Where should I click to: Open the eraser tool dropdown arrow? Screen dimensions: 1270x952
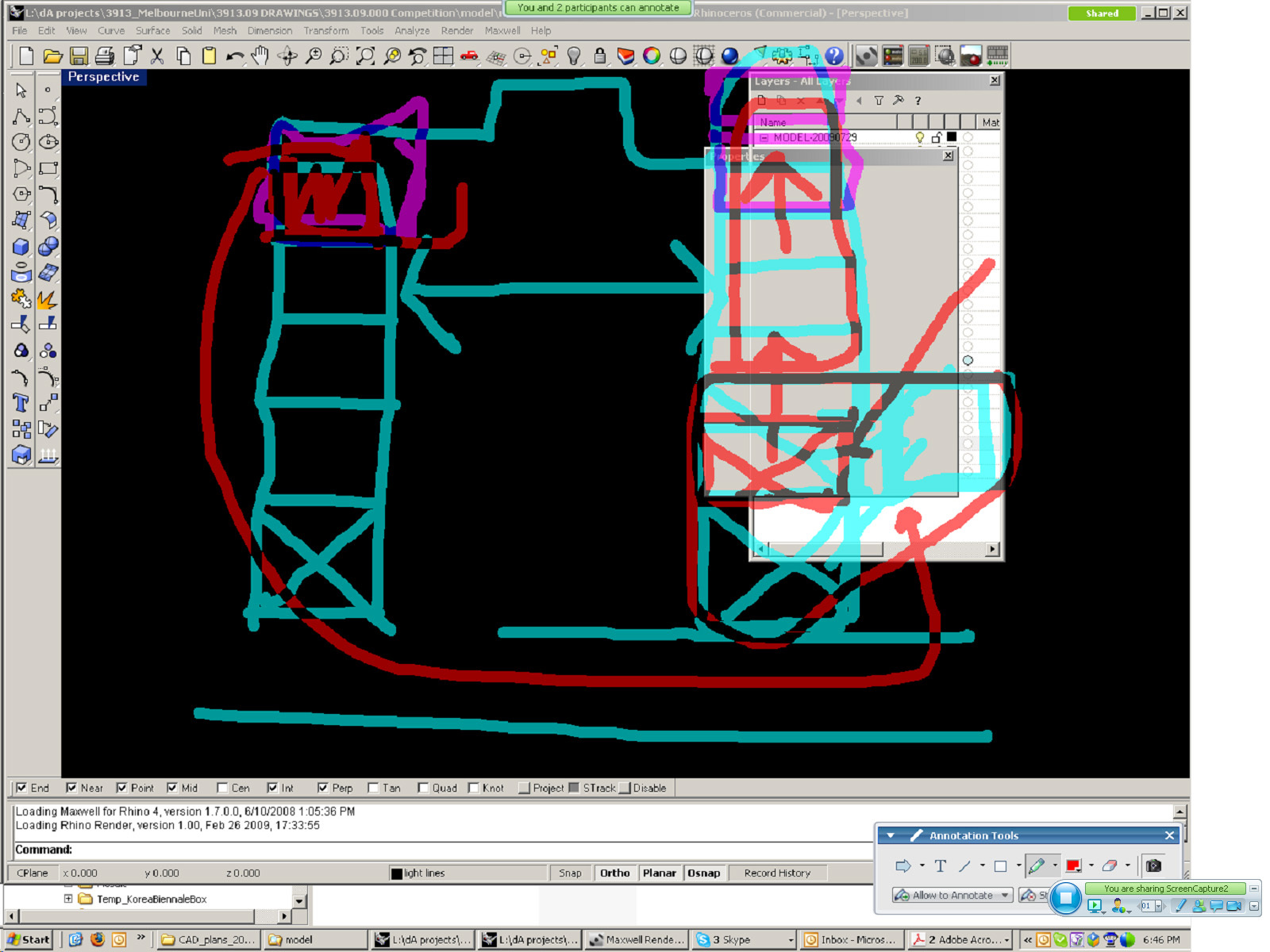click(x=1127, y=866)
